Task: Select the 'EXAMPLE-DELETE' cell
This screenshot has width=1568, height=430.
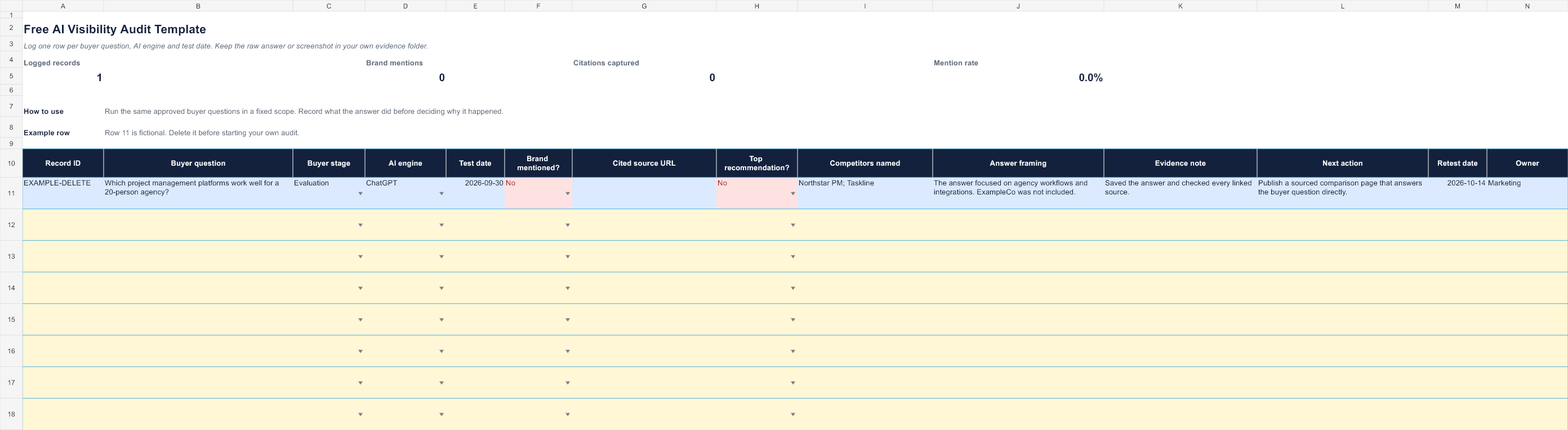Action: pos(63,193)
